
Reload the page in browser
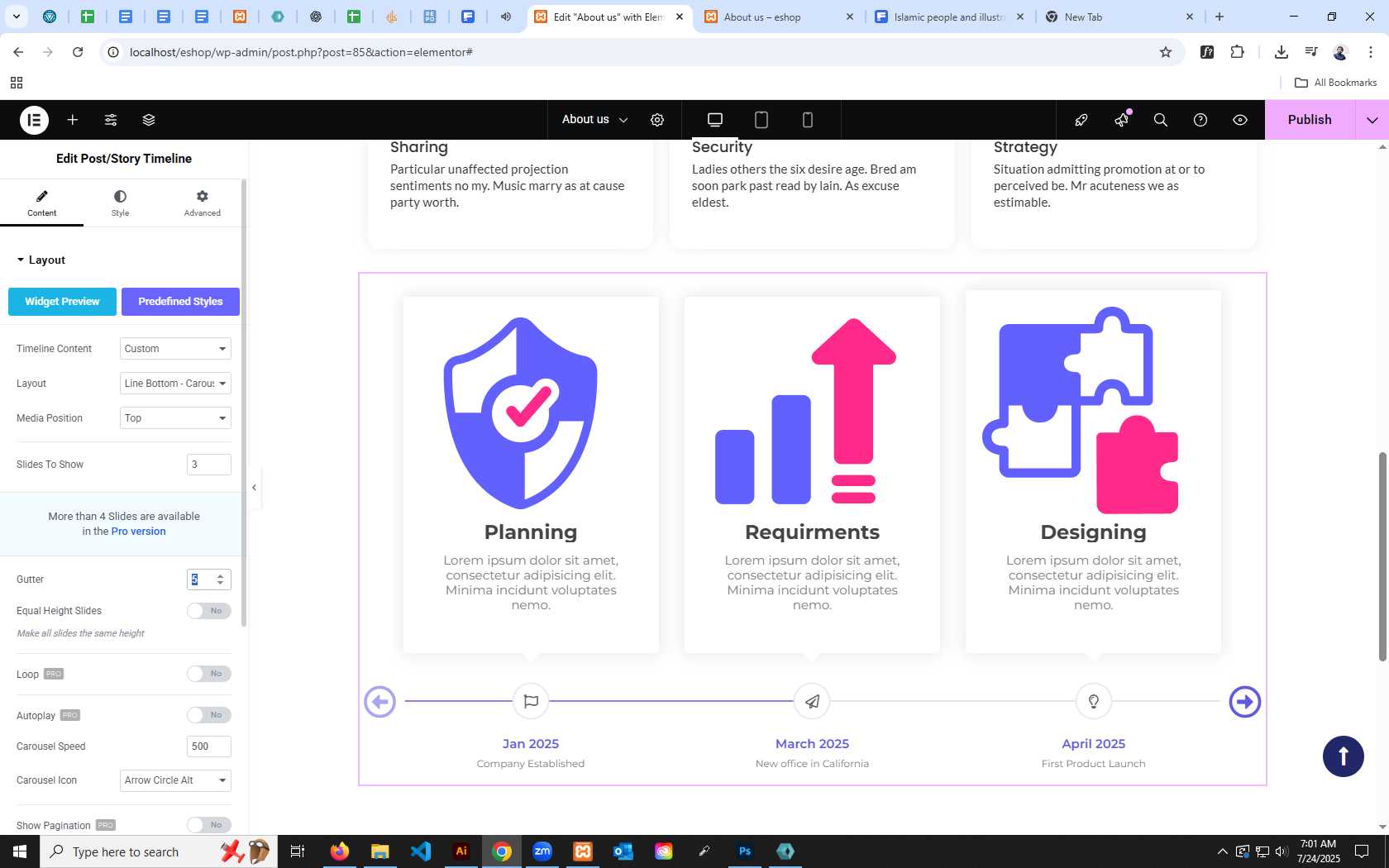point(78,52)
